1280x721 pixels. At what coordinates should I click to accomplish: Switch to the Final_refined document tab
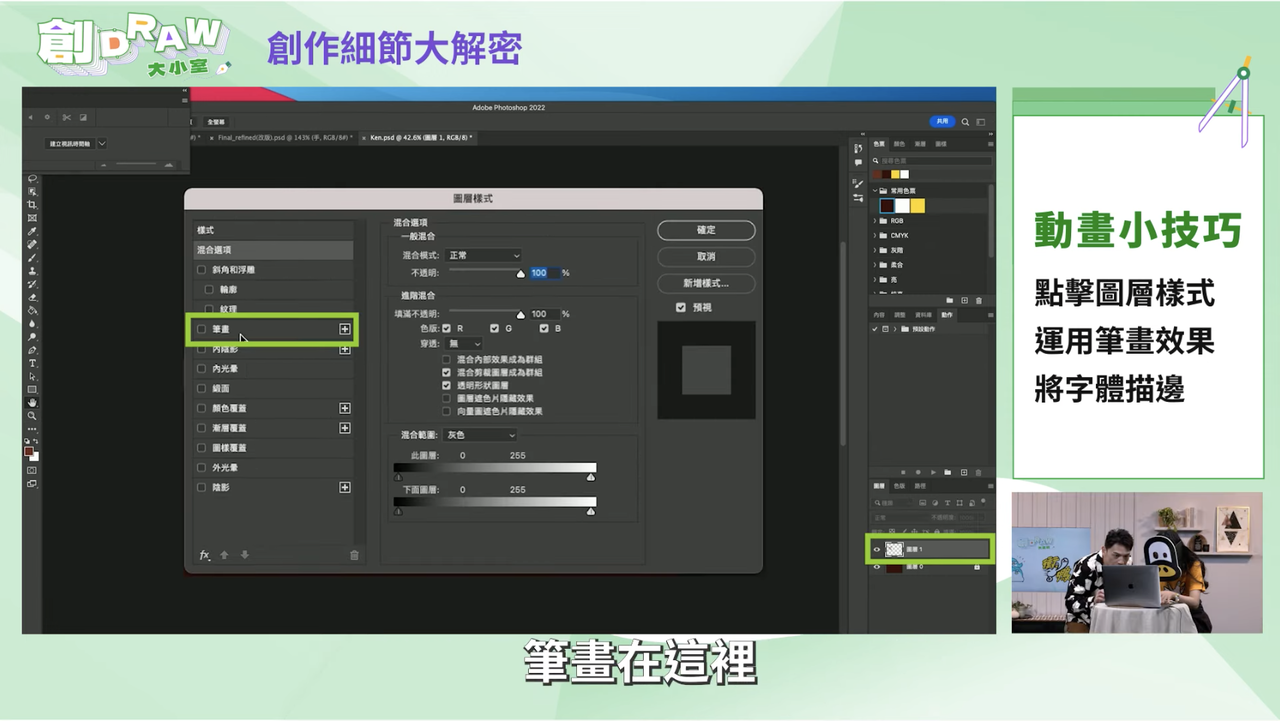(x=283, y=137)
